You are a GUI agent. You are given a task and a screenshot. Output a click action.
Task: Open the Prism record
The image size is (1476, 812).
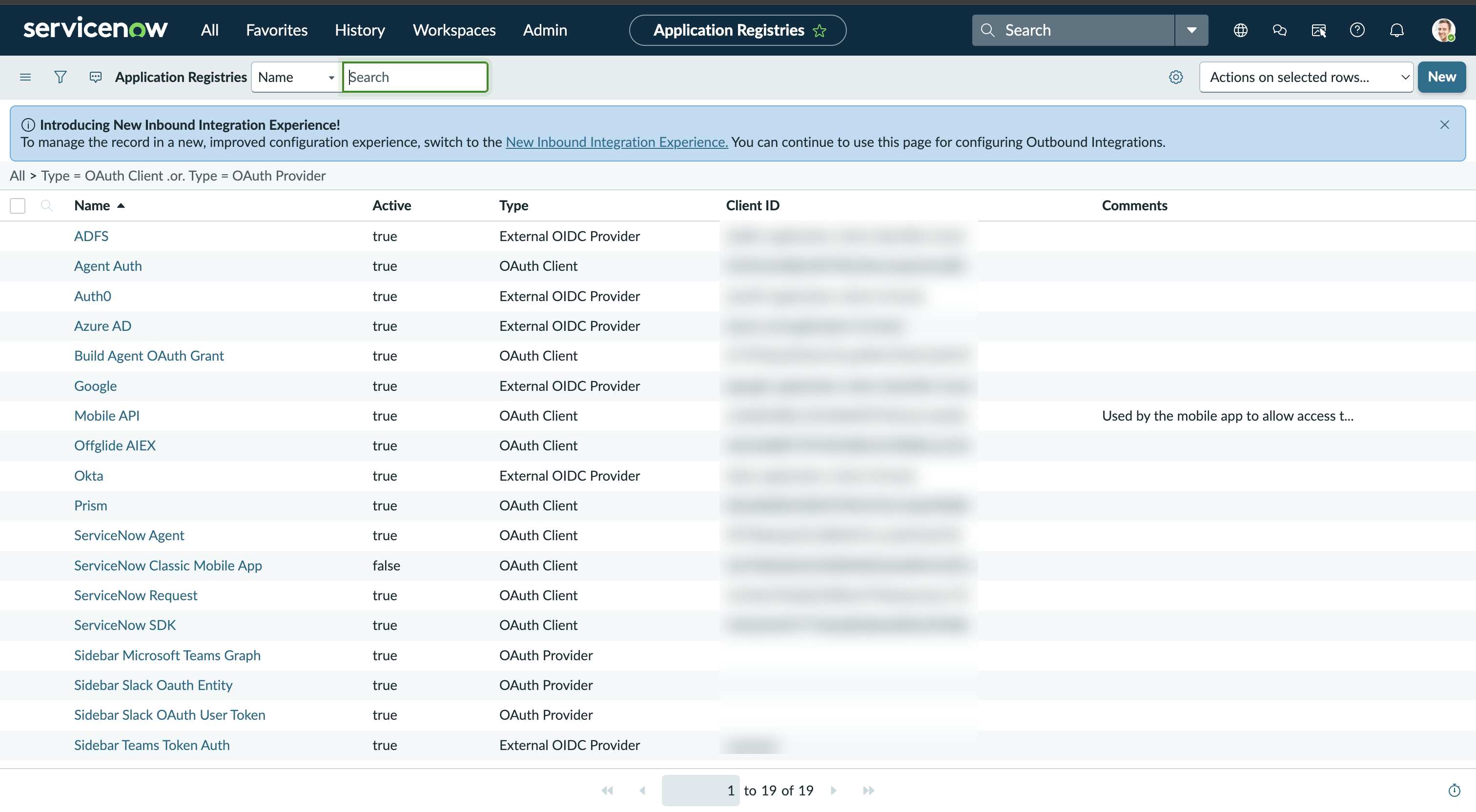point(90,506)
